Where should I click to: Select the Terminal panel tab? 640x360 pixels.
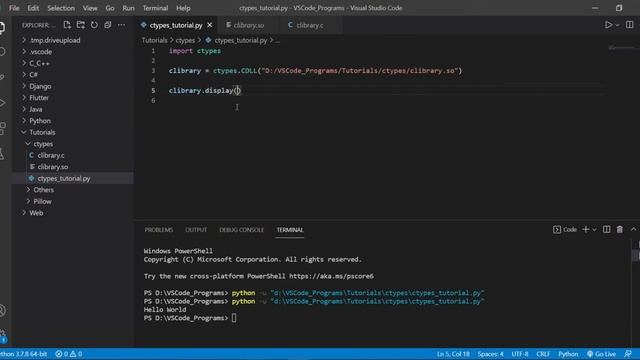tap(290, 230)
